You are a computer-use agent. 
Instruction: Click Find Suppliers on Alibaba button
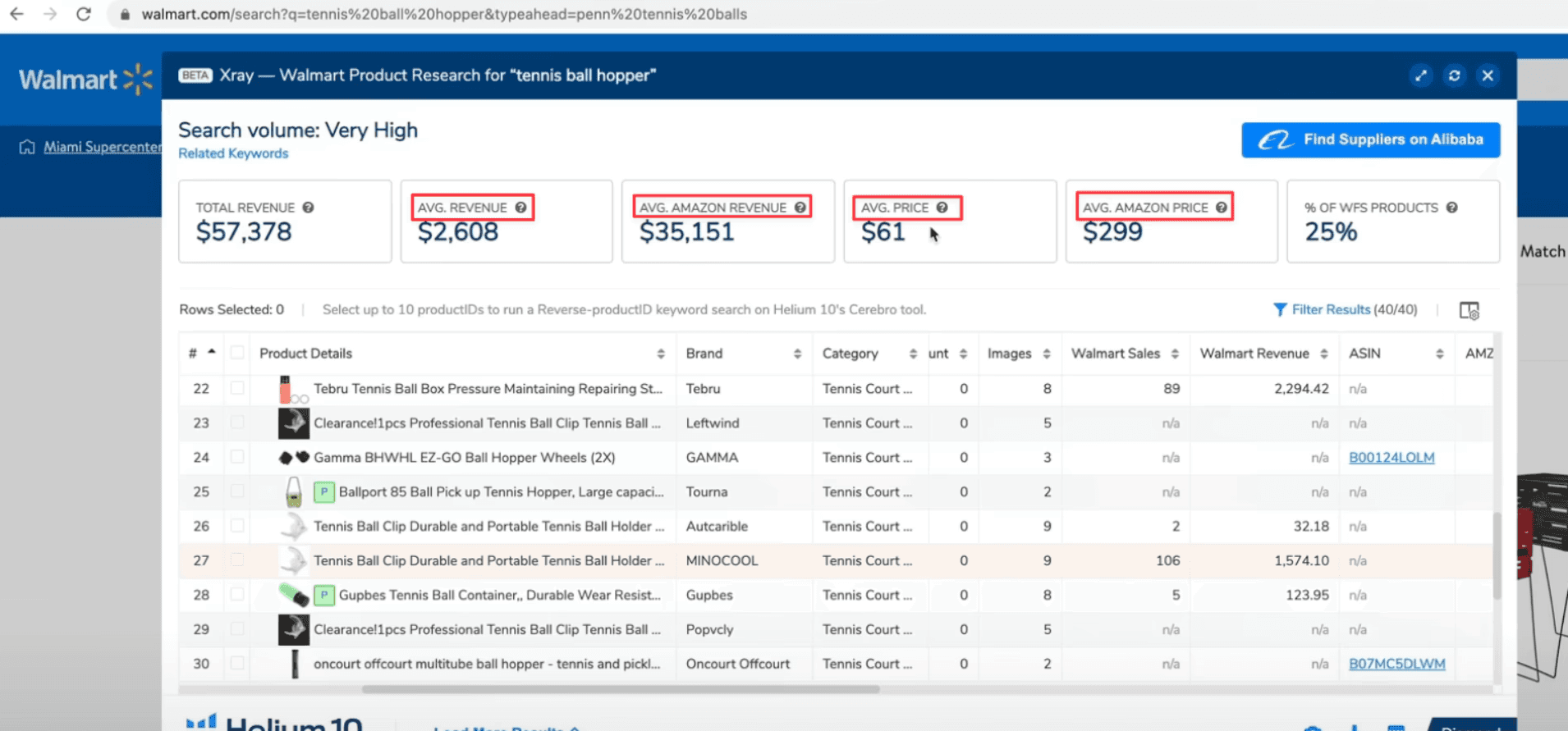click(x=1370, y=139)
